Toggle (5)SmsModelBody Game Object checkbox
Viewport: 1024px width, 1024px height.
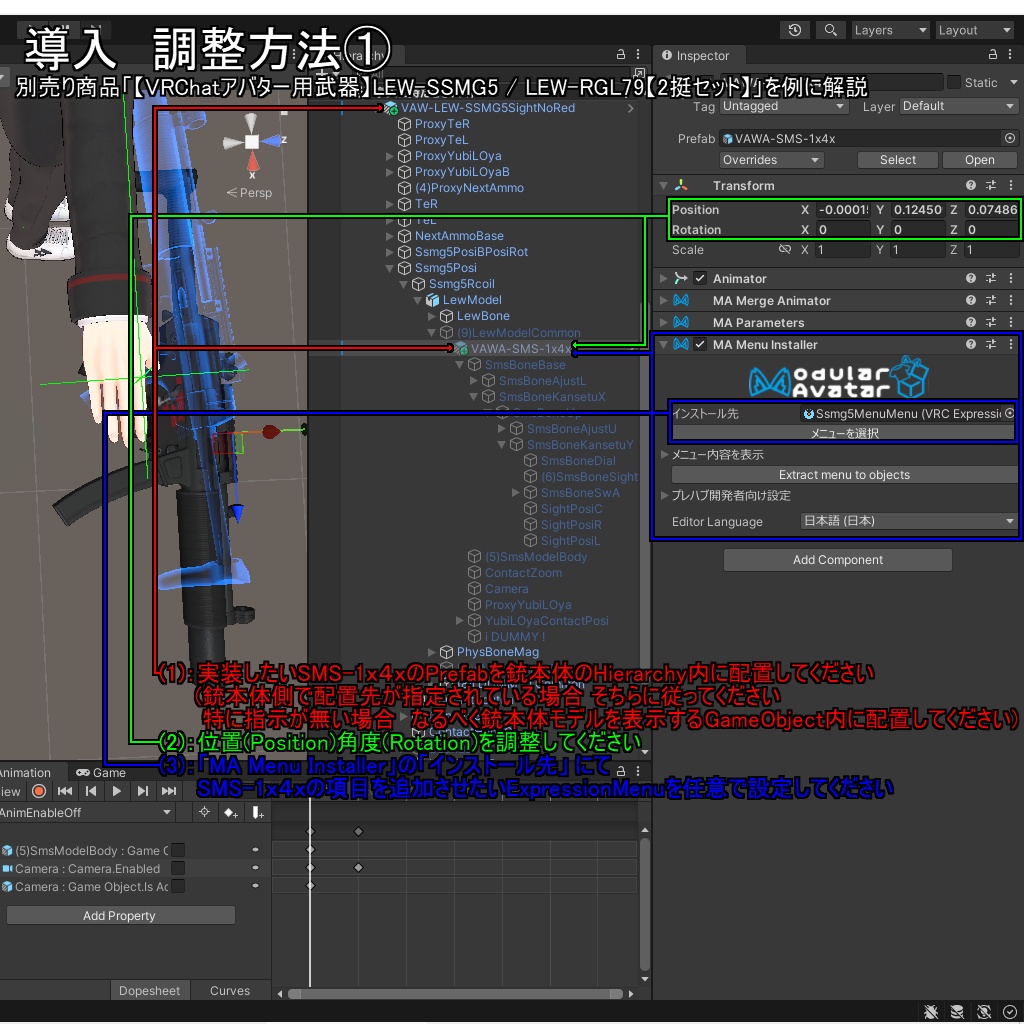pyautogui.click(x=178, y=850)
